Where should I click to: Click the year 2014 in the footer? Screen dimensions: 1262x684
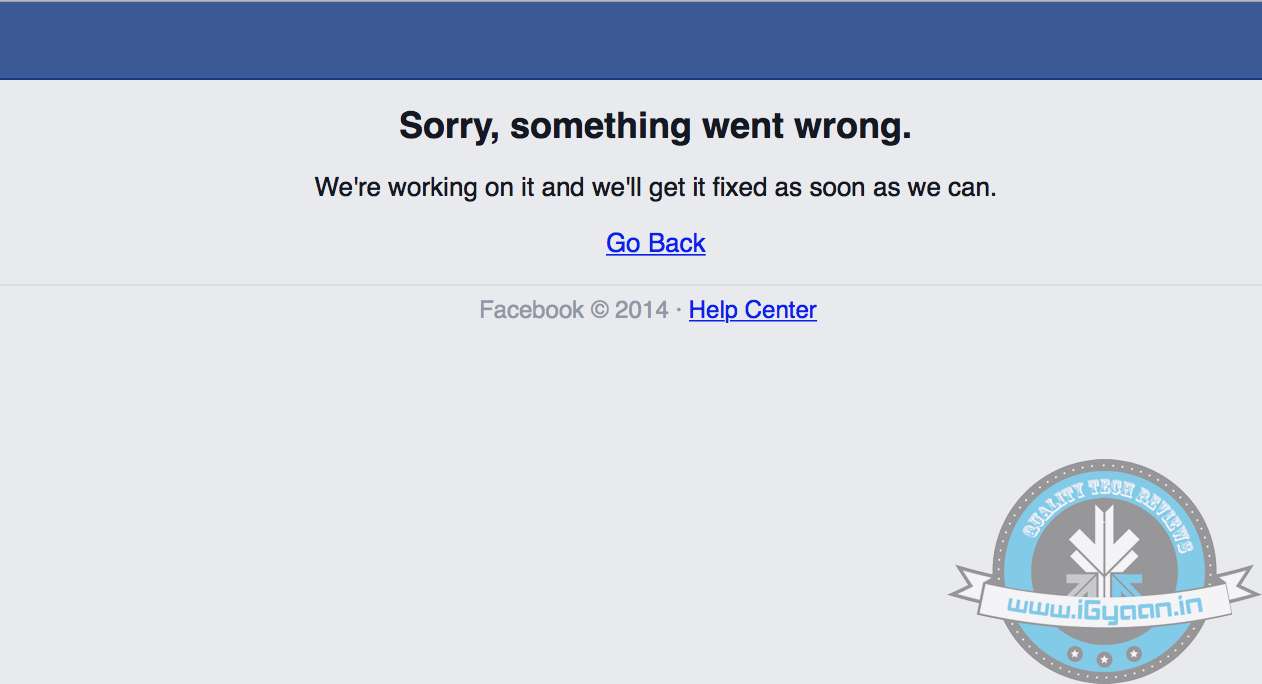click(x=641, y=310)
